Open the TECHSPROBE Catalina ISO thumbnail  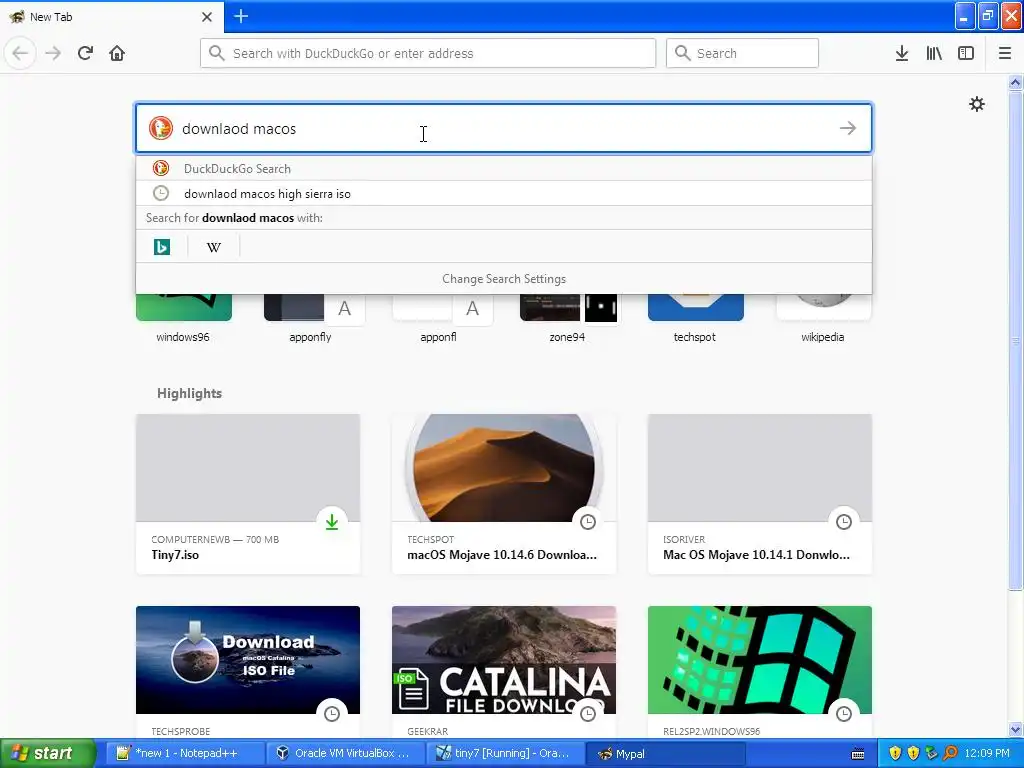(248, 660)
